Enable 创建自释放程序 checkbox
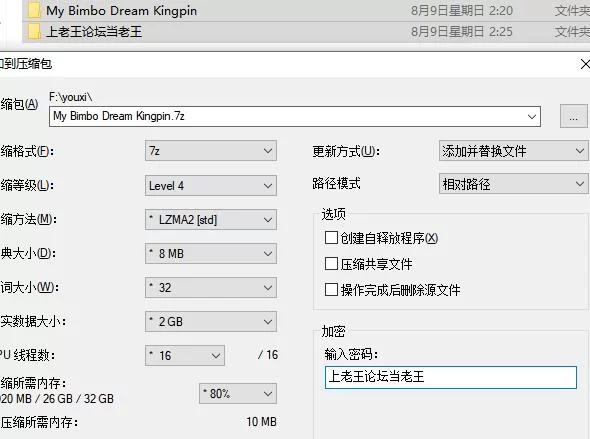Screen dimensions: 590x439 click(331, 238)
